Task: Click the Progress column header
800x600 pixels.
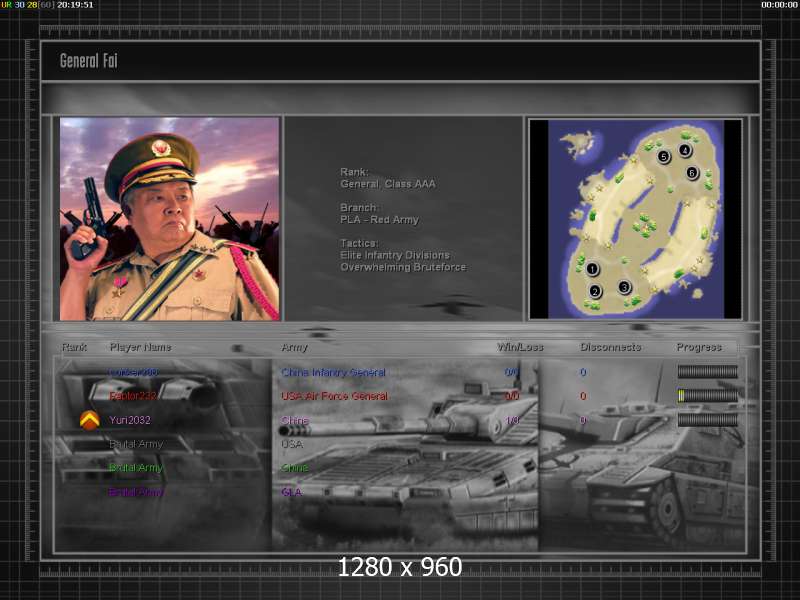Action: click(698, 347)
